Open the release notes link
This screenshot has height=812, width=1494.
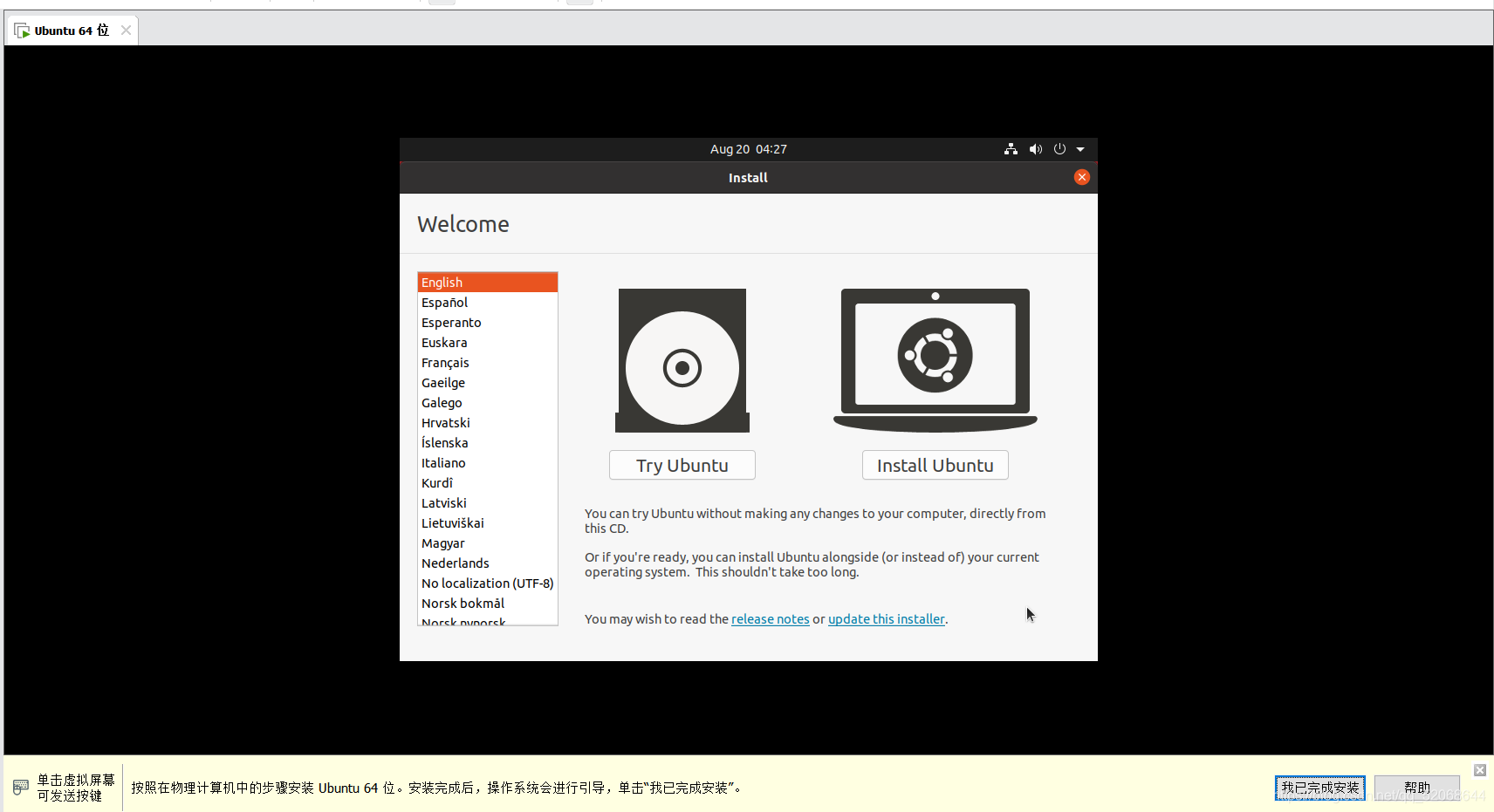pos(771,619)
